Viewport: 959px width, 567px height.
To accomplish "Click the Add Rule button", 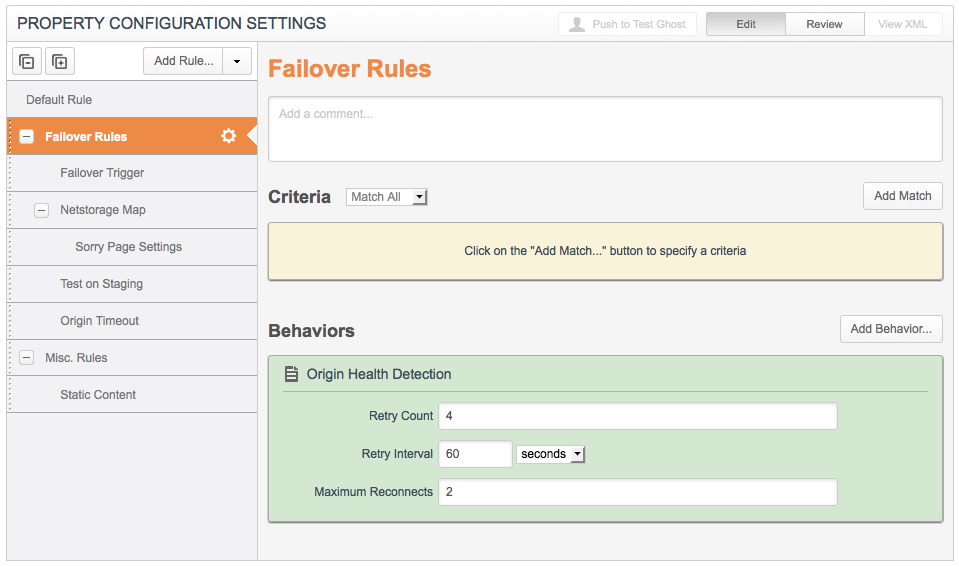I will coord(183,61).
